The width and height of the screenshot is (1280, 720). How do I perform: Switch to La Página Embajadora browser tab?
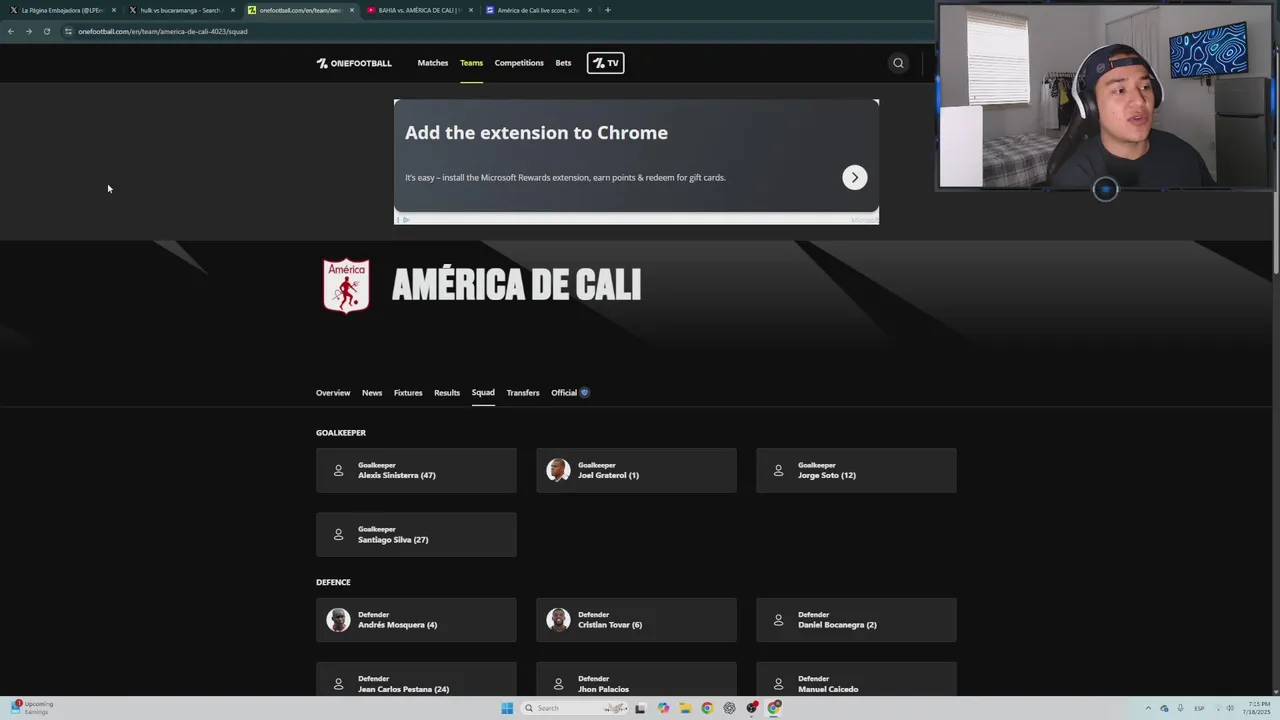[x=62, y=10]
